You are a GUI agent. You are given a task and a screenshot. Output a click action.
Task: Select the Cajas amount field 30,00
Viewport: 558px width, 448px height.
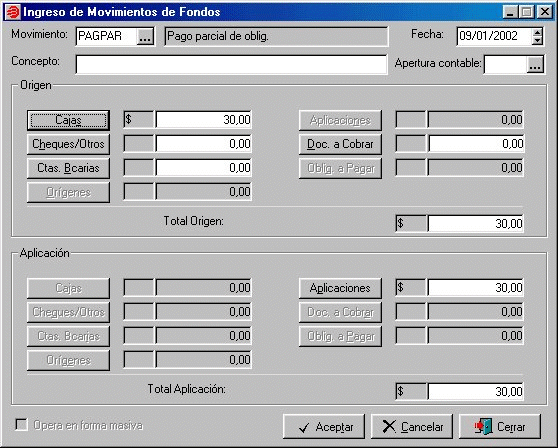click(203, 120)
